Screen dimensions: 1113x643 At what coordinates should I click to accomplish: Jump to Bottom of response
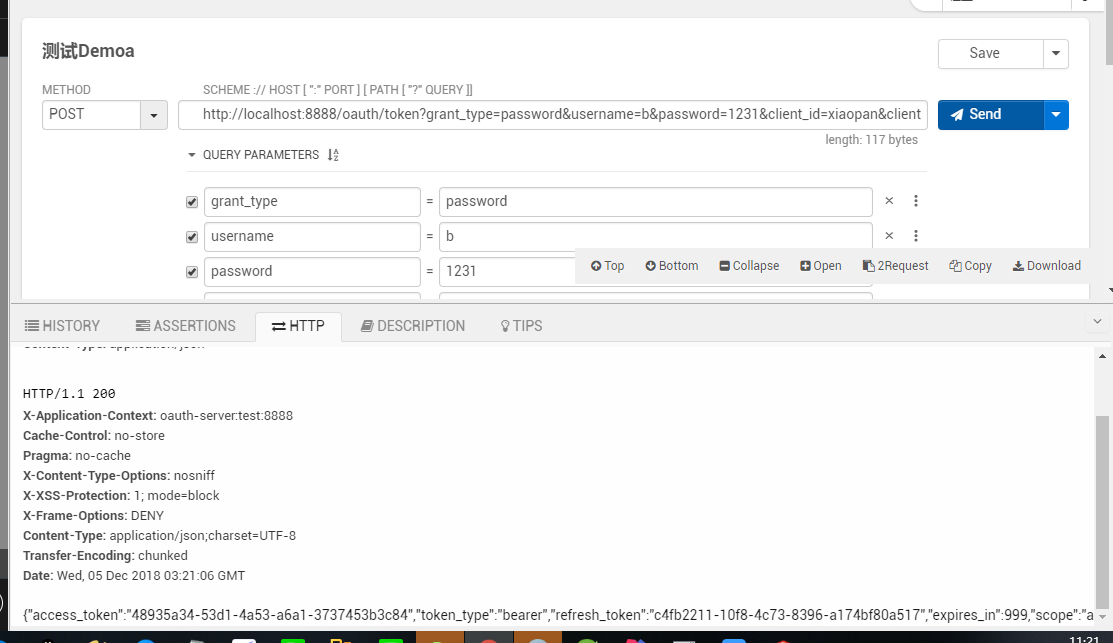pos(671,266)
